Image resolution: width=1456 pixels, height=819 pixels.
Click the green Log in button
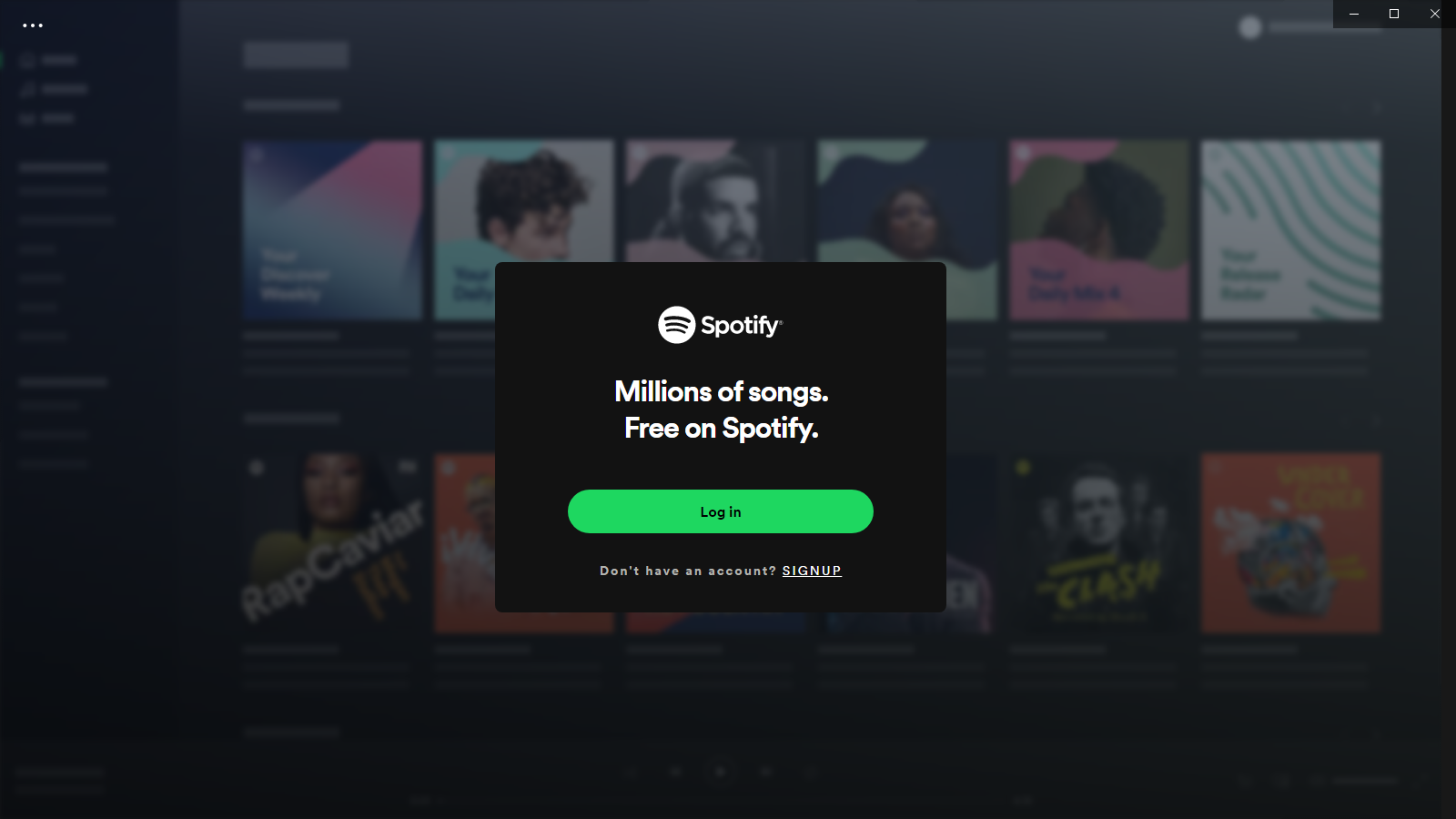721,511
